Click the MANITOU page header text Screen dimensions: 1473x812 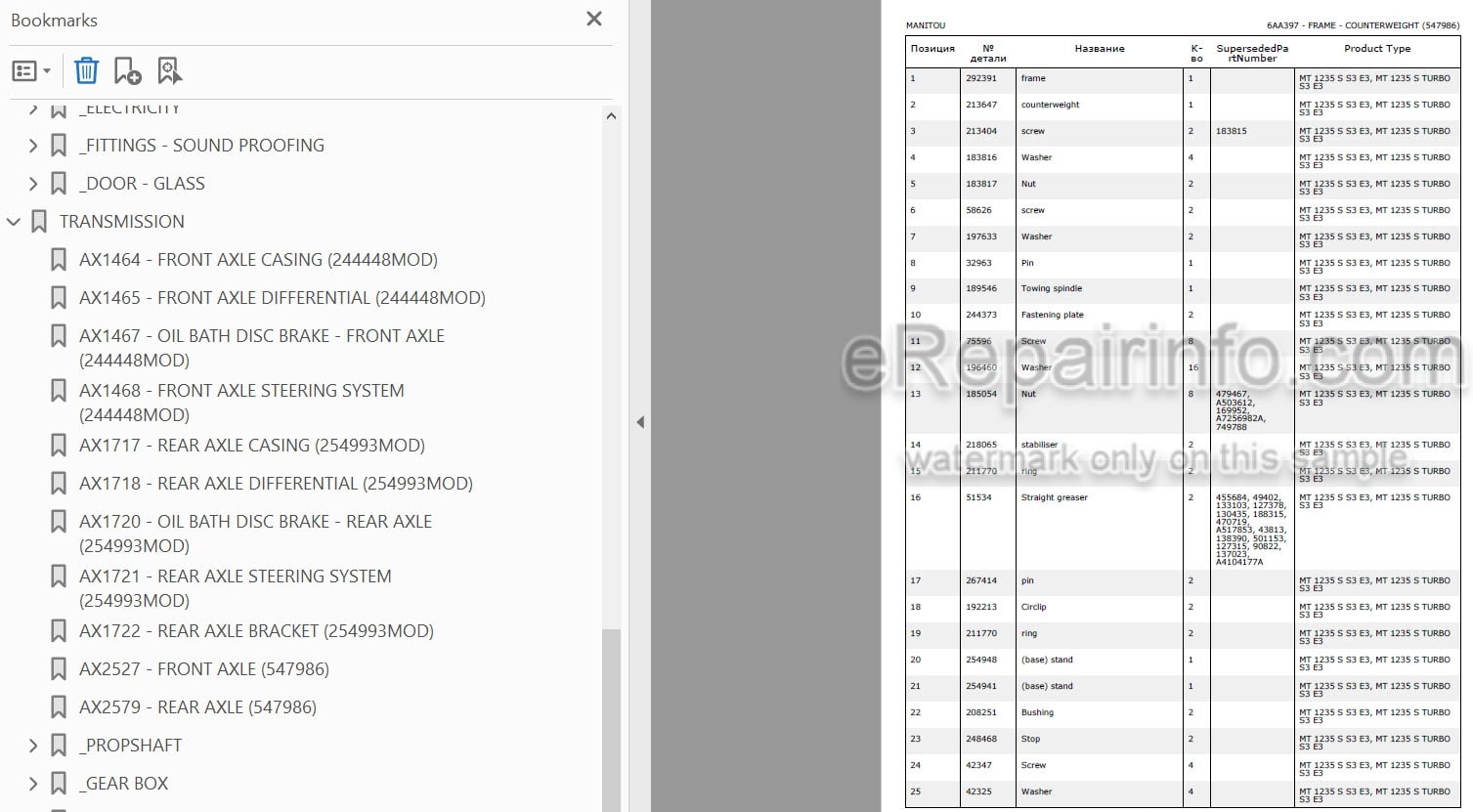[x=926, y=25]
